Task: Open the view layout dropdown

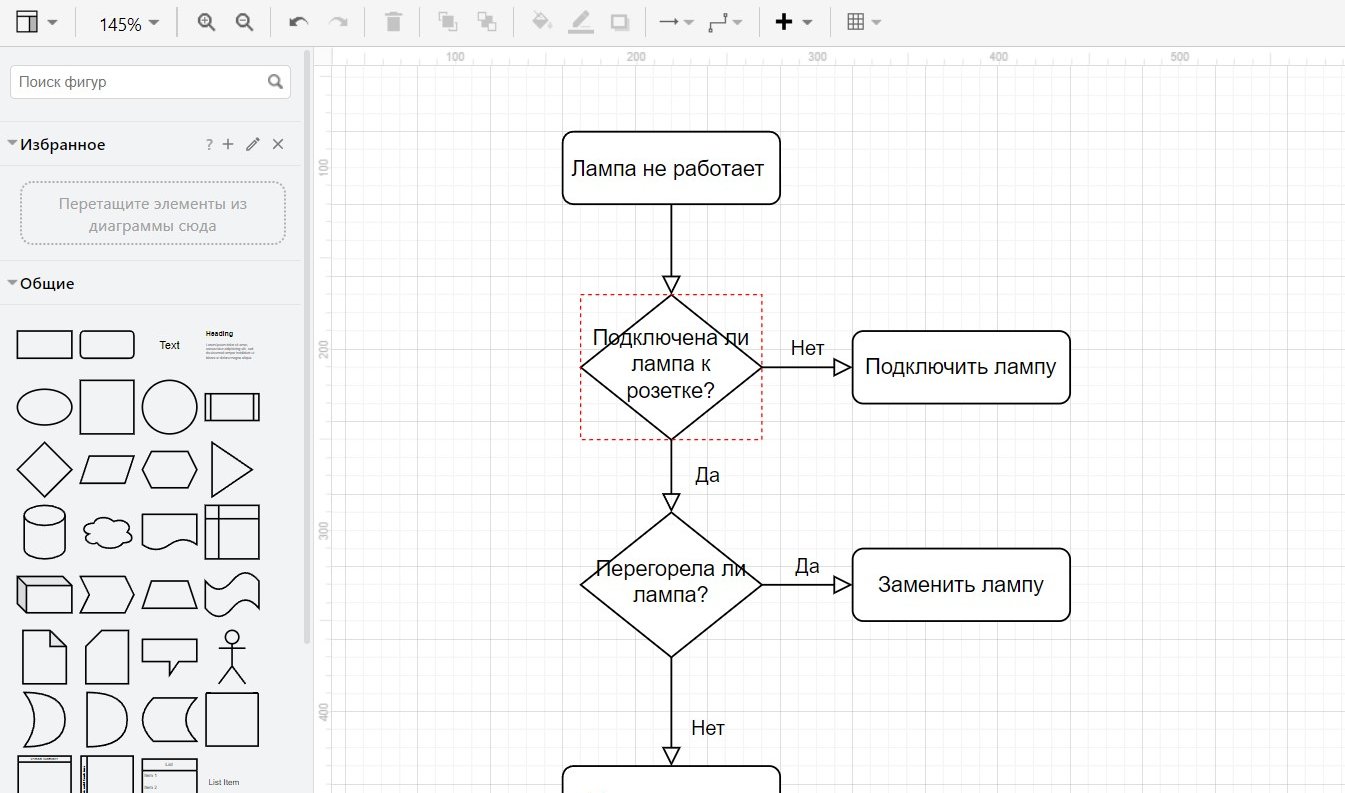Action: click(x=37, y=22)
